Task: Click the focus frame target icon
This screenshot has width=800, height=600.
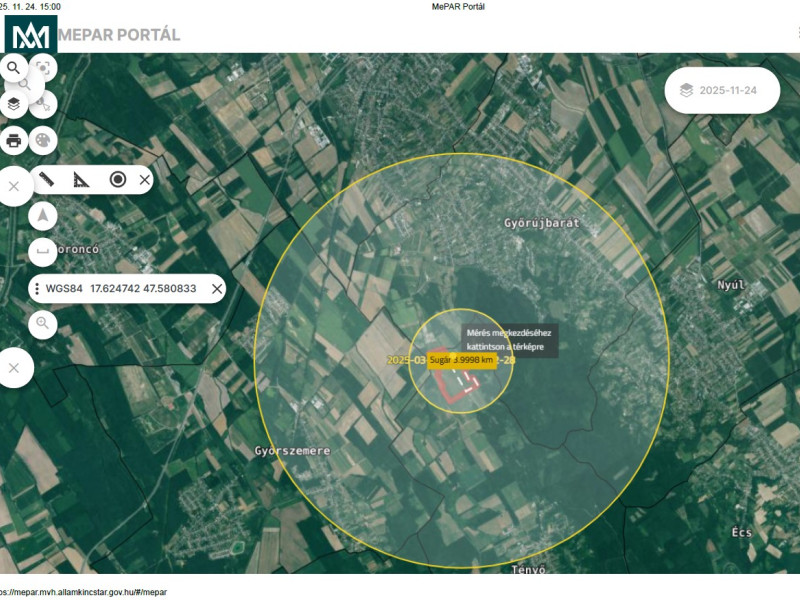Action: pyautogui.click(x=43, y=68)
